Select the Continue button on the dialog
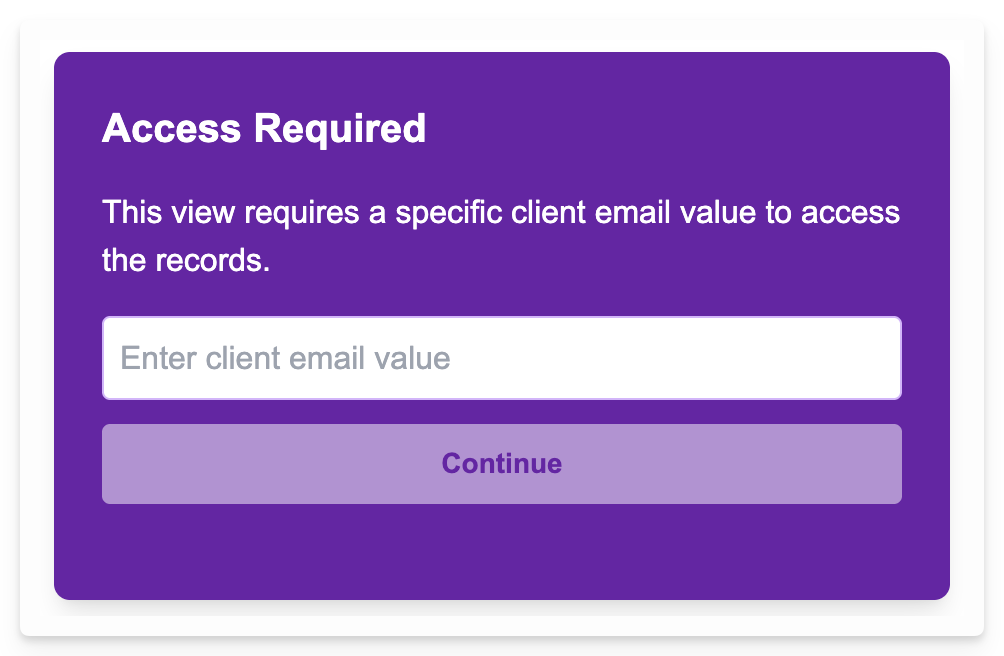The image size is (1004, 656). point(500,463)
